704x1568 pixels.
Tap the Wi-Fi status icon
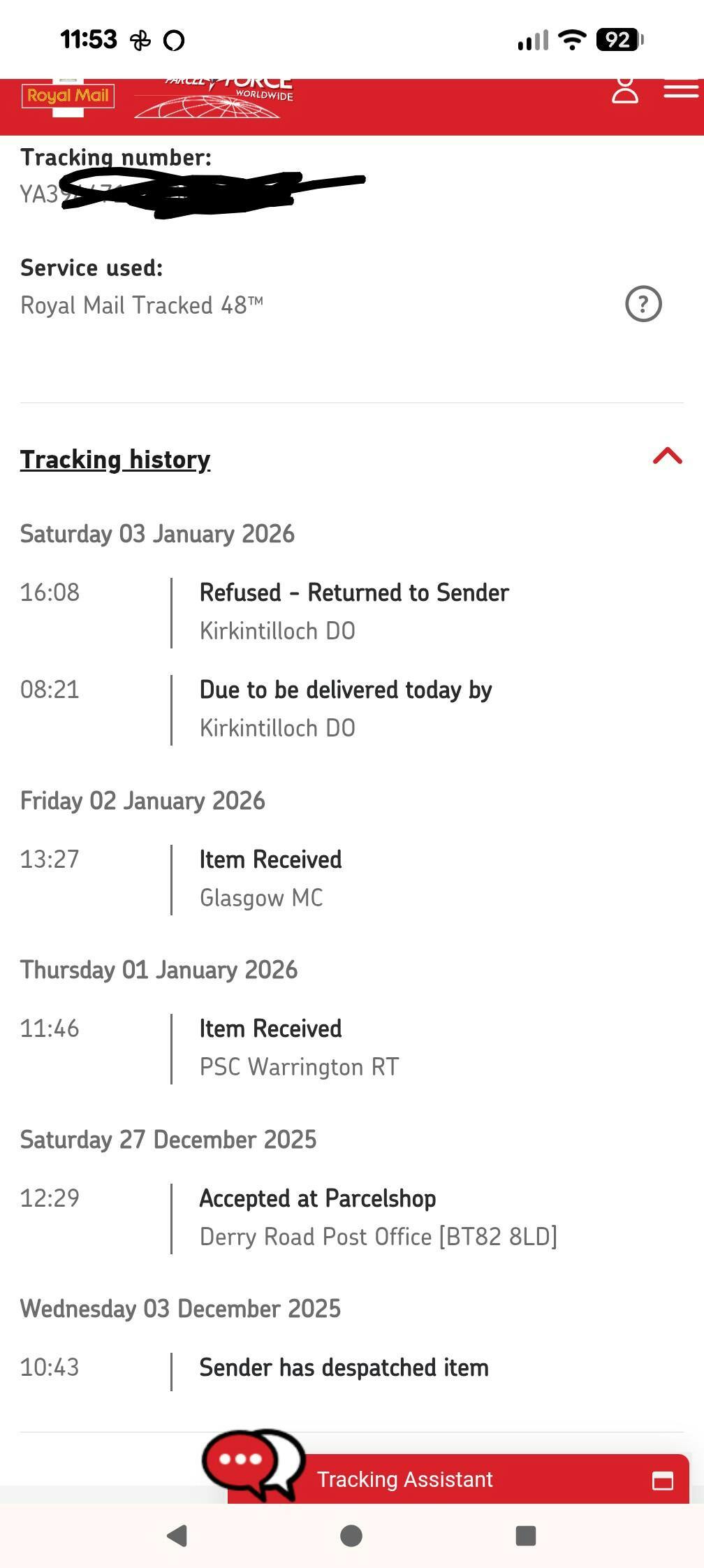pos(573,40)
